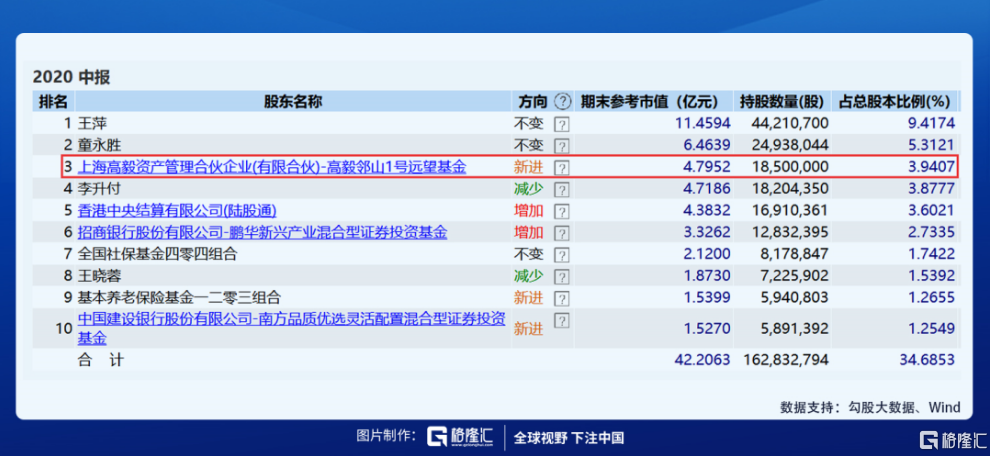Select 全国社保基金四零四组合 name
The width and height of the screenshot is (994, 457).
pos(157,255)
